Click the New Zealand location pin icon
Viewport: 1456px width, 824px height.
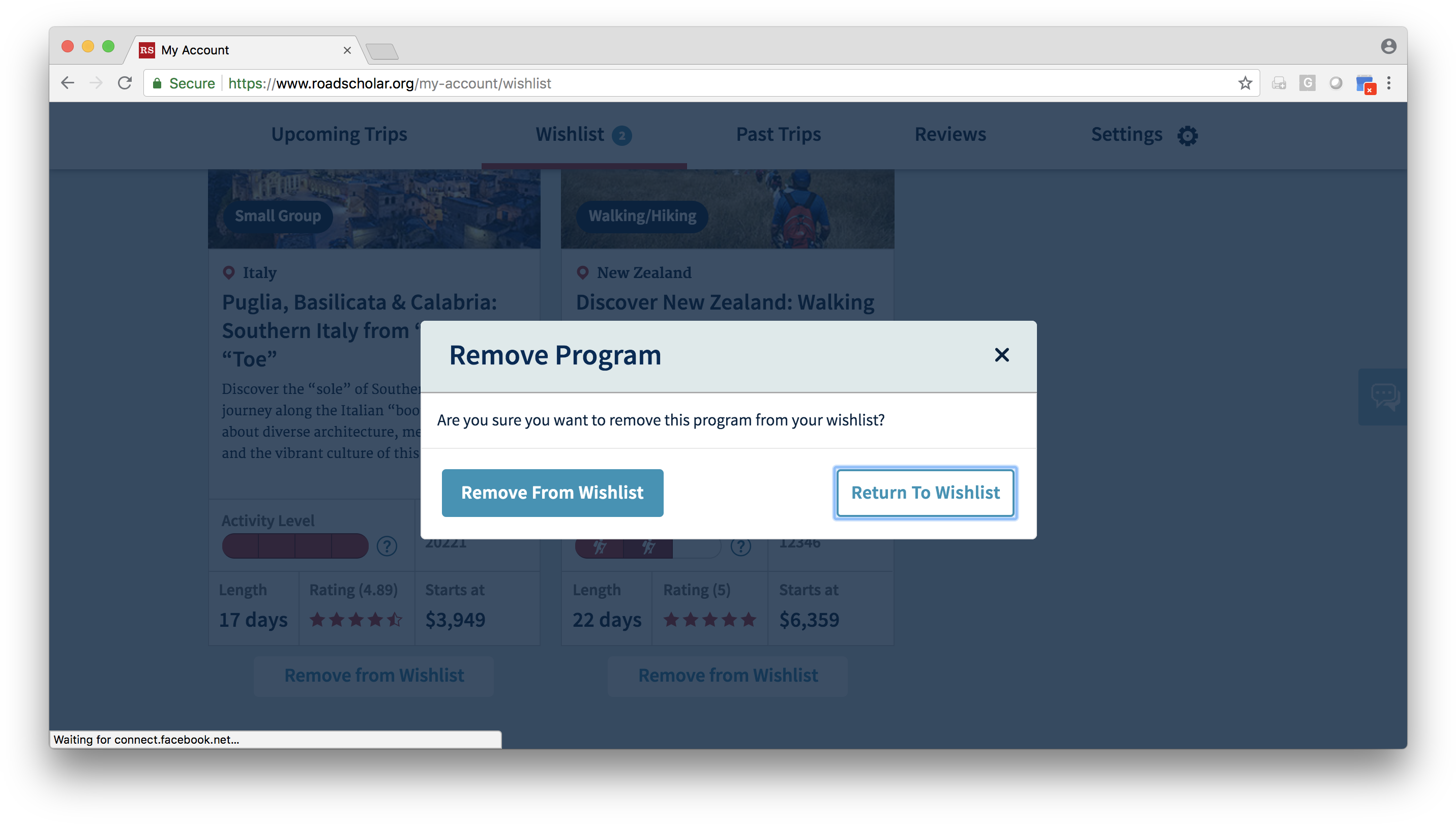coord(582,272)
